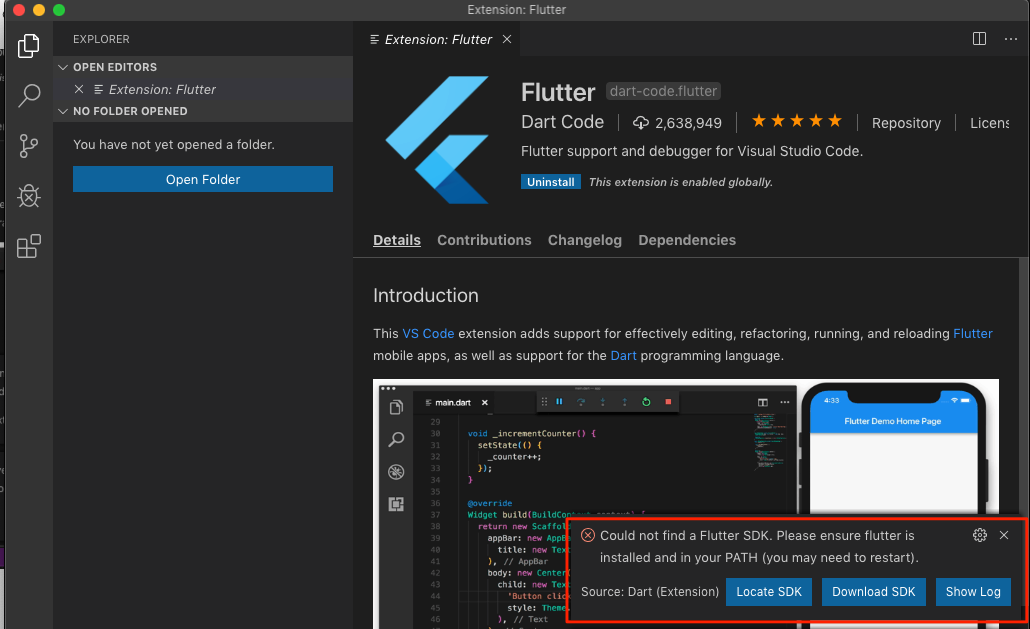Follow the Flutter link in introduction
Image resolution: width=1030 pixels, height=629 pixels.
pos(972,334)
